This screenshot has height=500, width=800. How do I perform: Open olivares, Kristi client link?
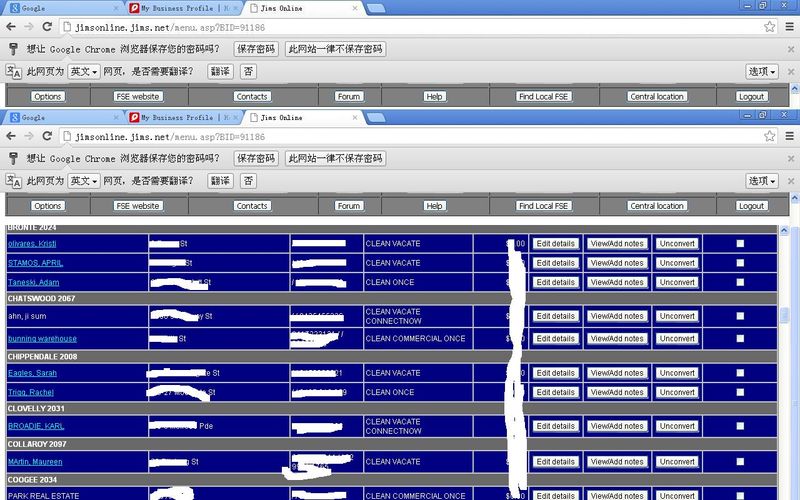pyautogui.click(x=32, y=244)
